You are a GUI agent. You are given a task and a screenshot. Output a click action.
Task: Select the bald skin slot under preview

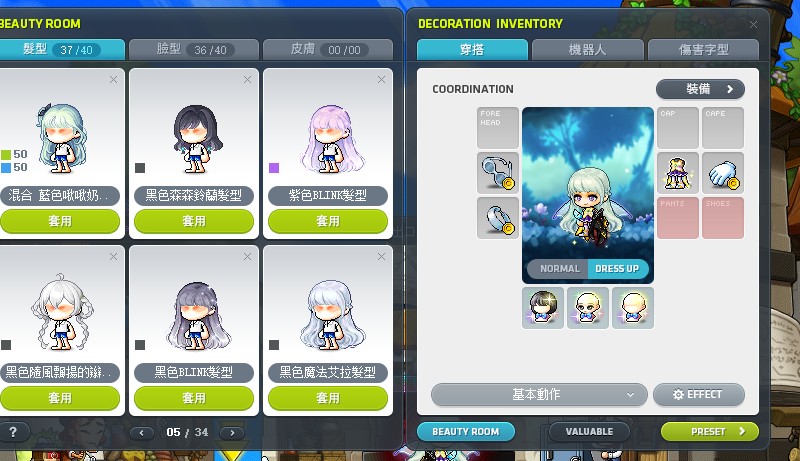(633, 308)
